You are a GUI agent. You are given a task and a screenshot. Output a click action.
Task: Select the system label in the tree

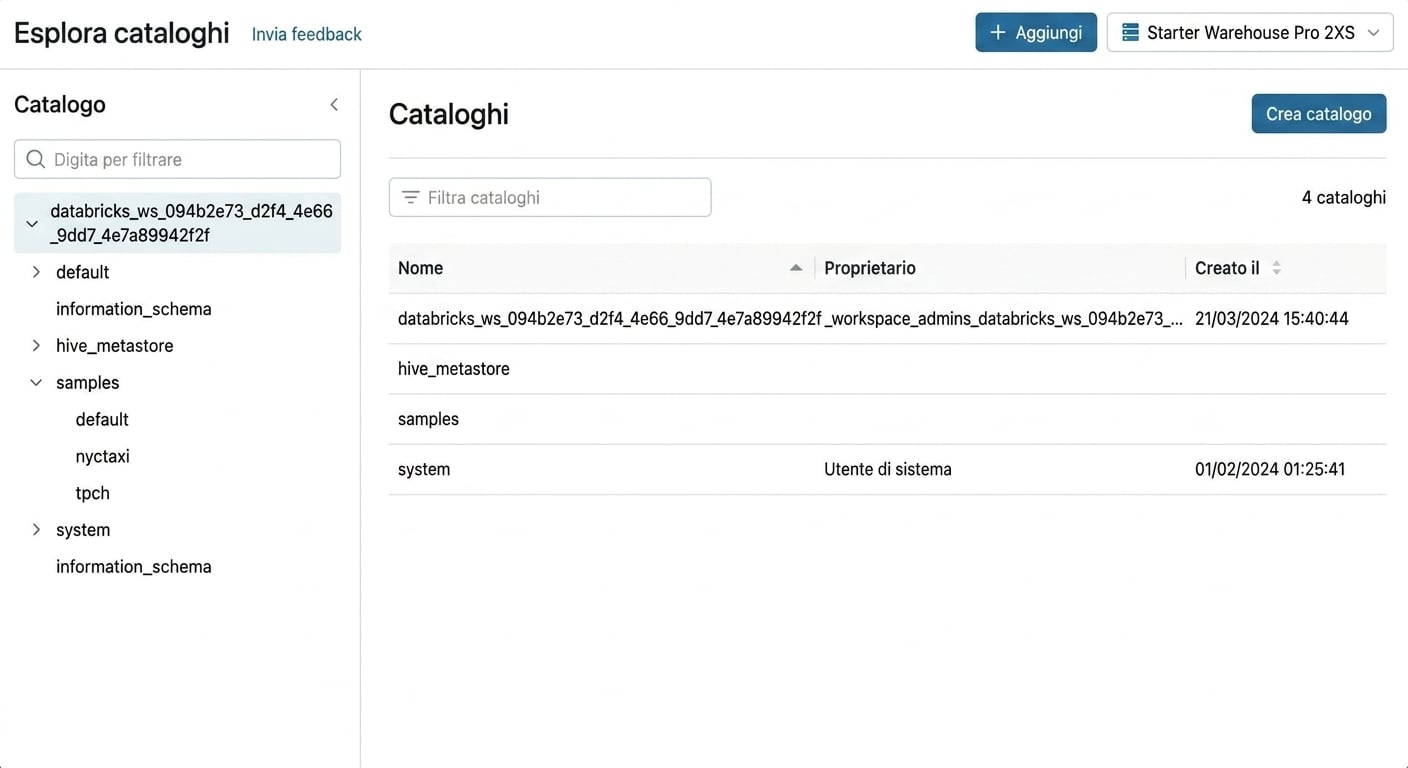(x=83, y=530)
